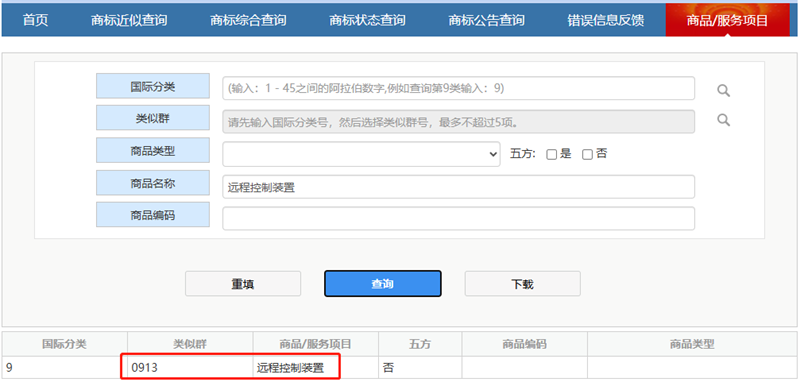Click the 否 cell in the result row

pyautogui.click(x=420, y=367)
